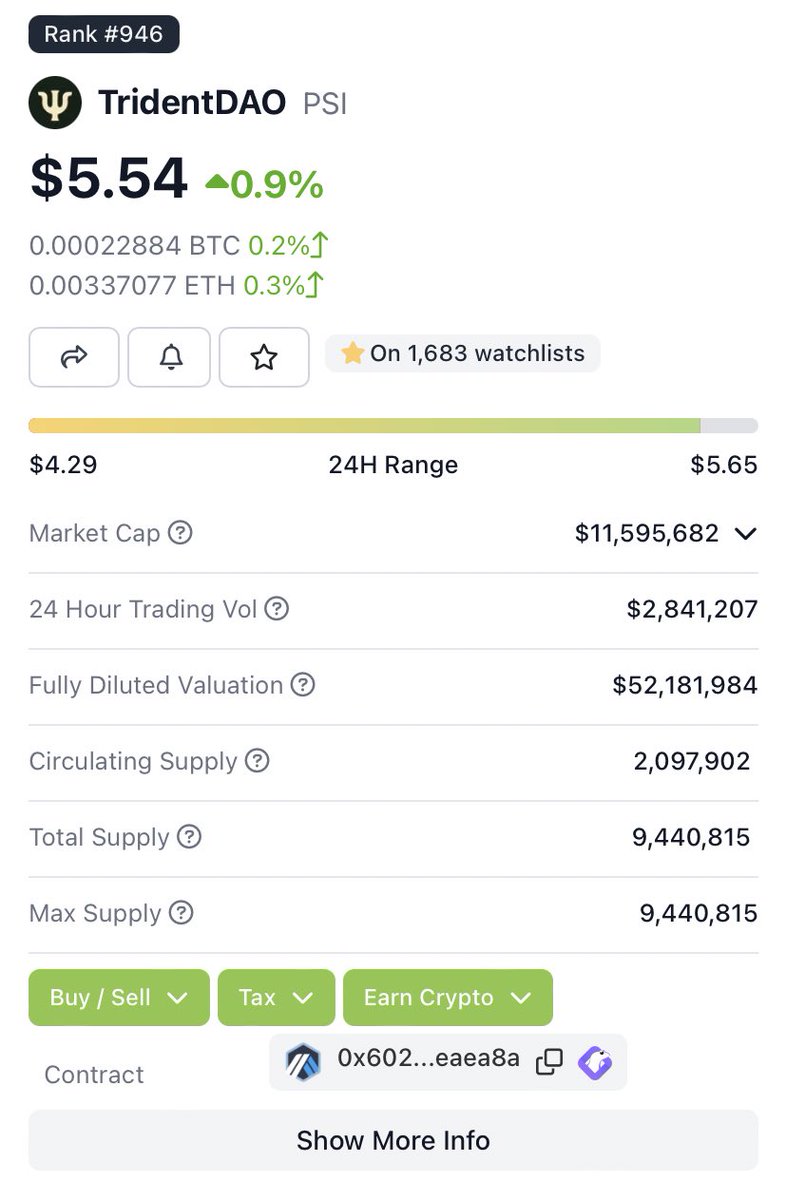Click the Arbitrum chain icon beside contract
This screenshot has height=1200, width=786.
tap(303, 1060)
